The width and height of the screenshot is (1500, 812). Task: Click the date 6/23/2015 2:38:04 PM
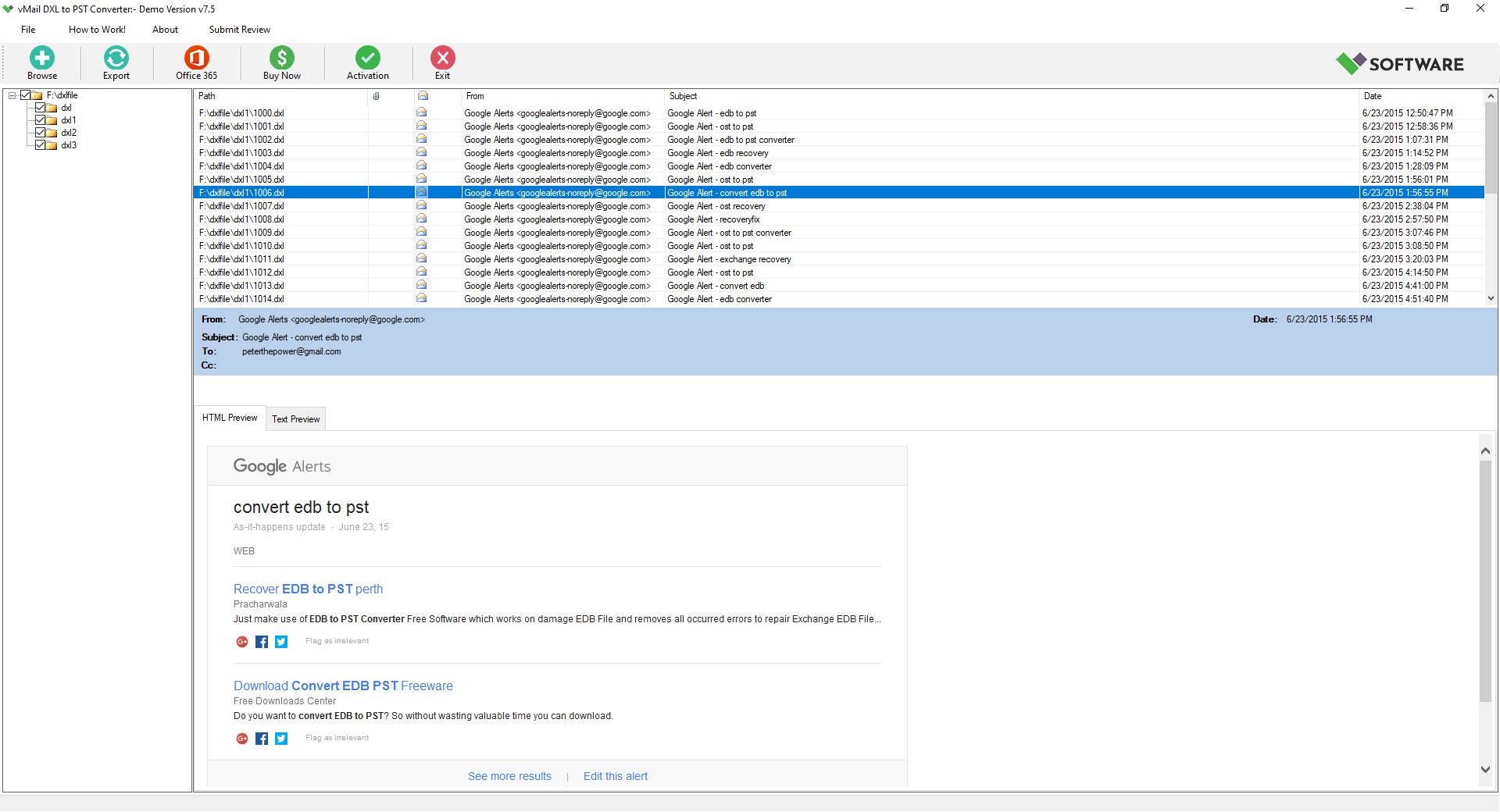point(1405,206)
